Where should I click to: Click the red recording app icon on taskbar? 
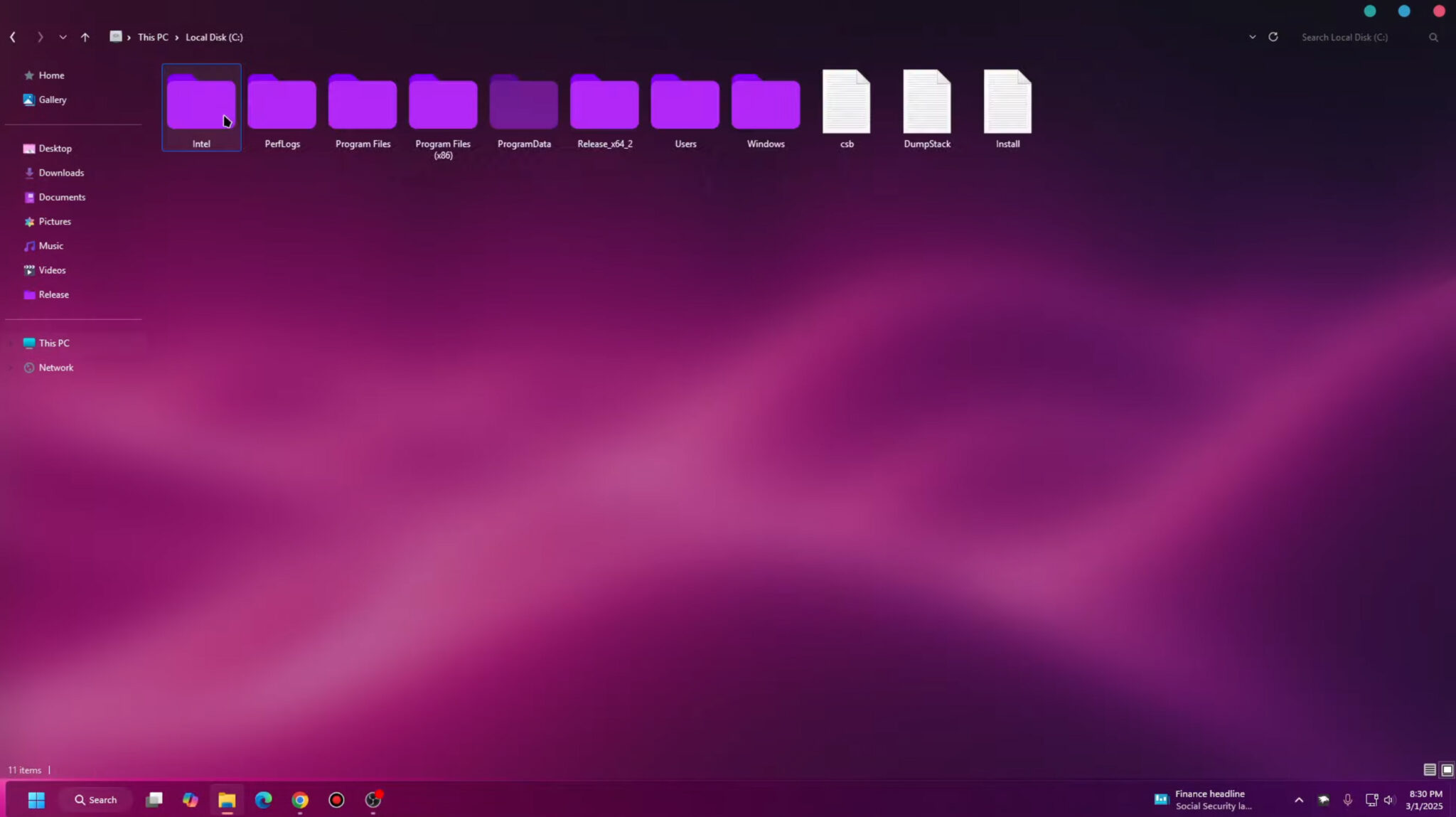point(335,799)
